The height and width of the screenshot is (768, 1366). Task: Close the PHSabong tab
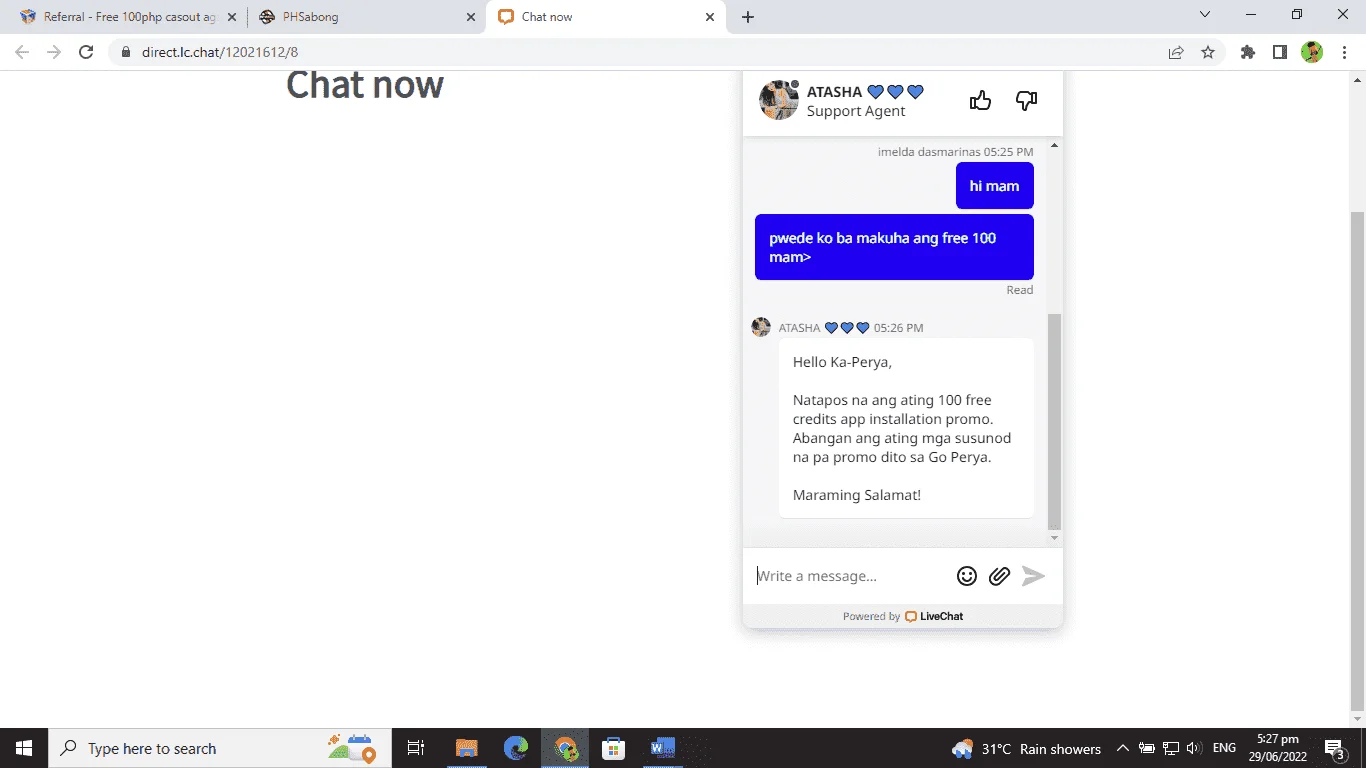pyautogui.click(x=472, y=17)
